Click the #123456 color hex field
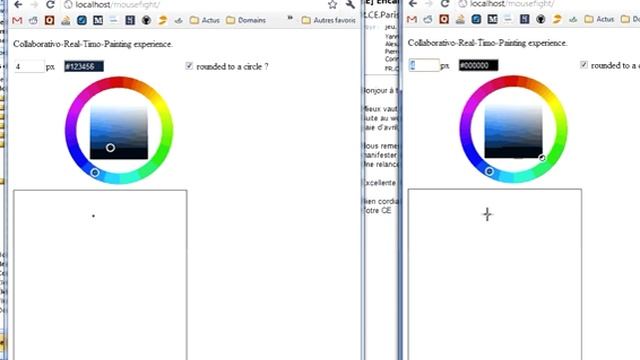 pyautogui.click(x=84, y=67)
